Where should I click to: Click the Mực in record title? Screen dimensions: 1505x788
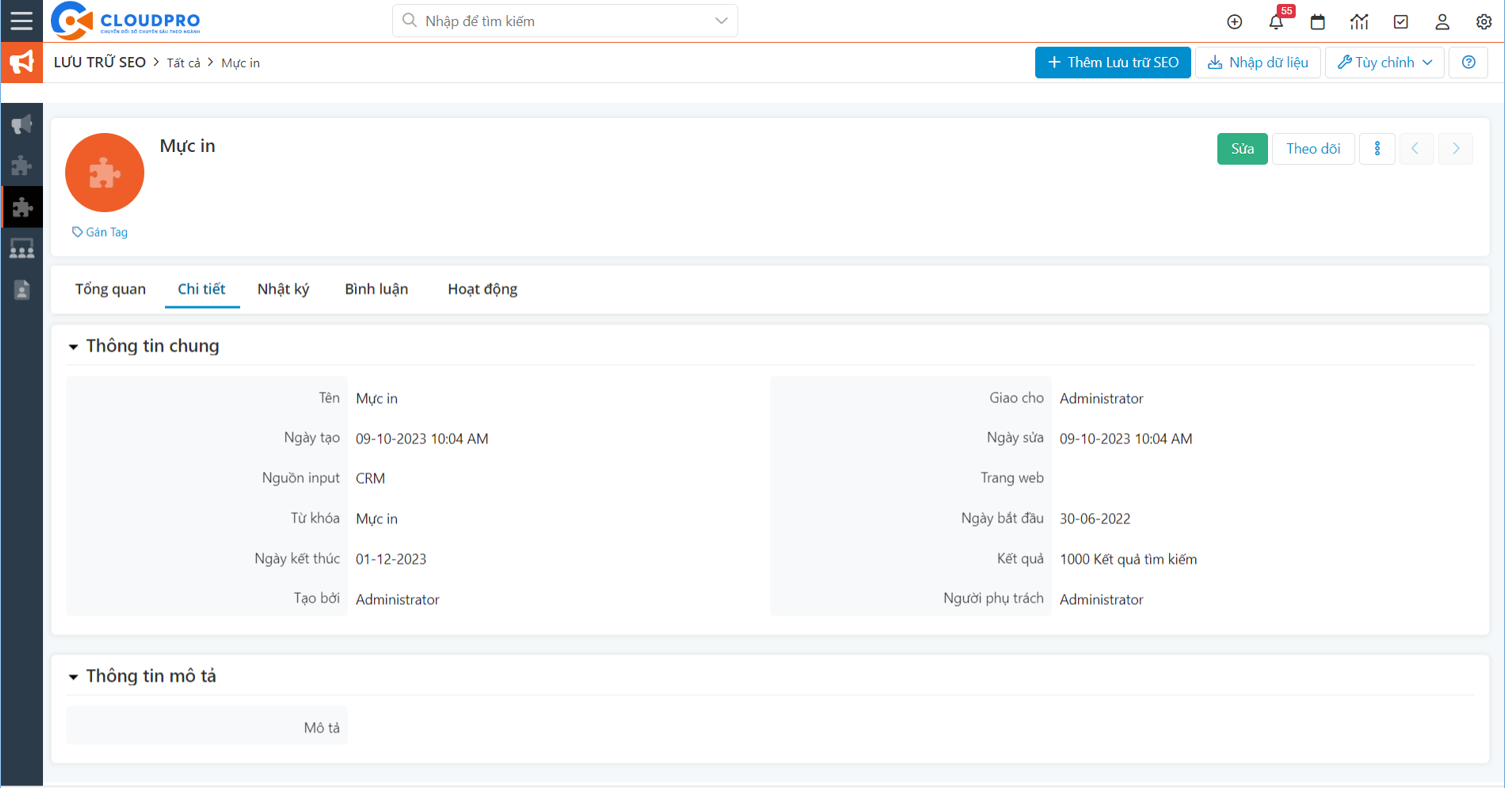pos(187,146)
